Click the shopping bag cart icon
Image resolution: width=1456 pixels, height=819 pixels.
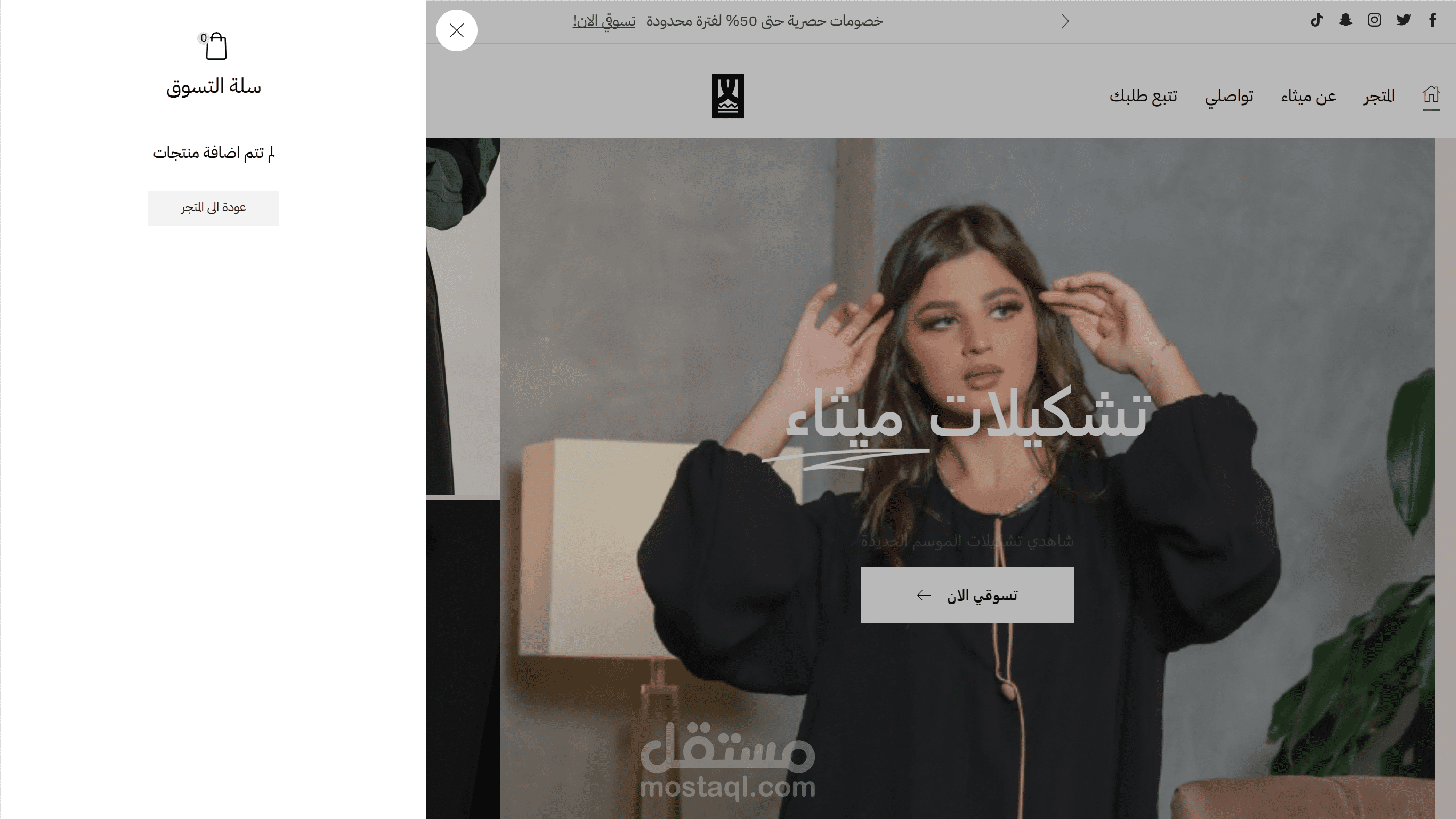tap(216, 46)
